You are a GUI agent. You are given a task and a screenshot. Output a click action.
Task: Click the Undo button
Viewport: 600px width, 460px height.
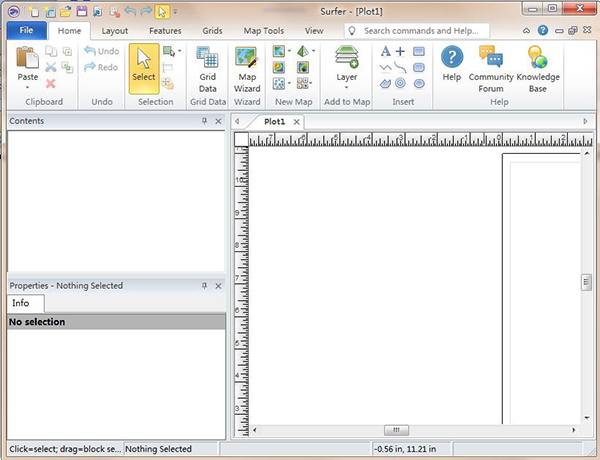[102, 51]
